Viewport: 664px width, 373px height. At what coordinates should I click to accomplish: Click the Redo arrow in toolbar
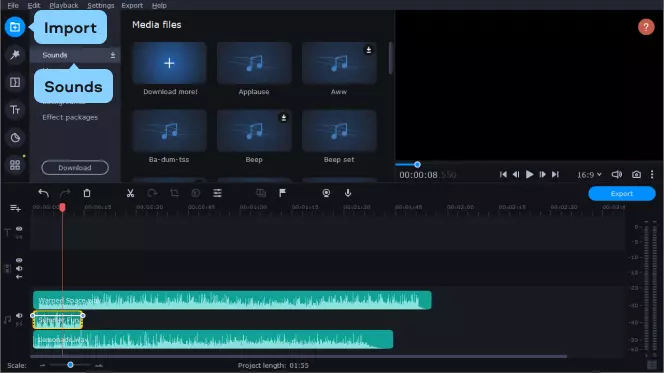click(65, 193)
